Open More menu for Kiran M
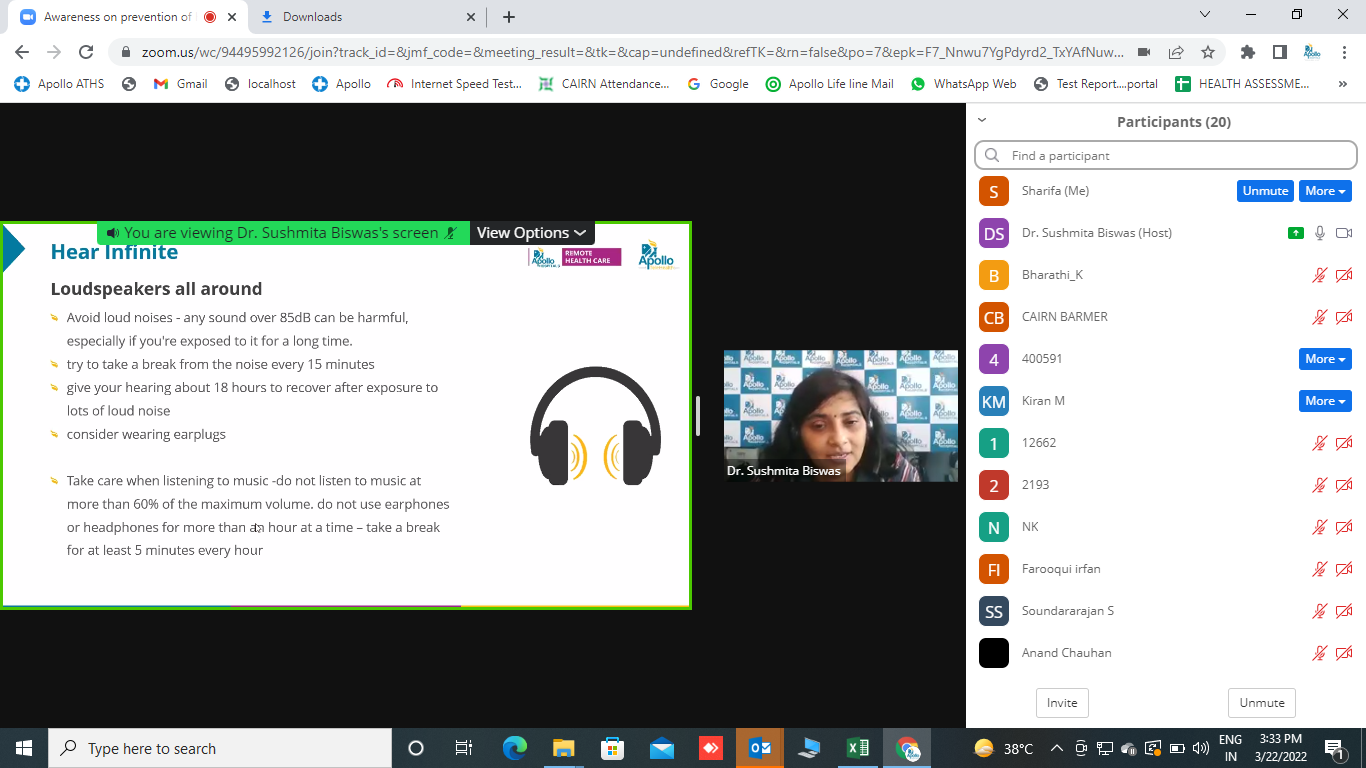This screenshot has height=768, width=1366. pos(1325,401)
